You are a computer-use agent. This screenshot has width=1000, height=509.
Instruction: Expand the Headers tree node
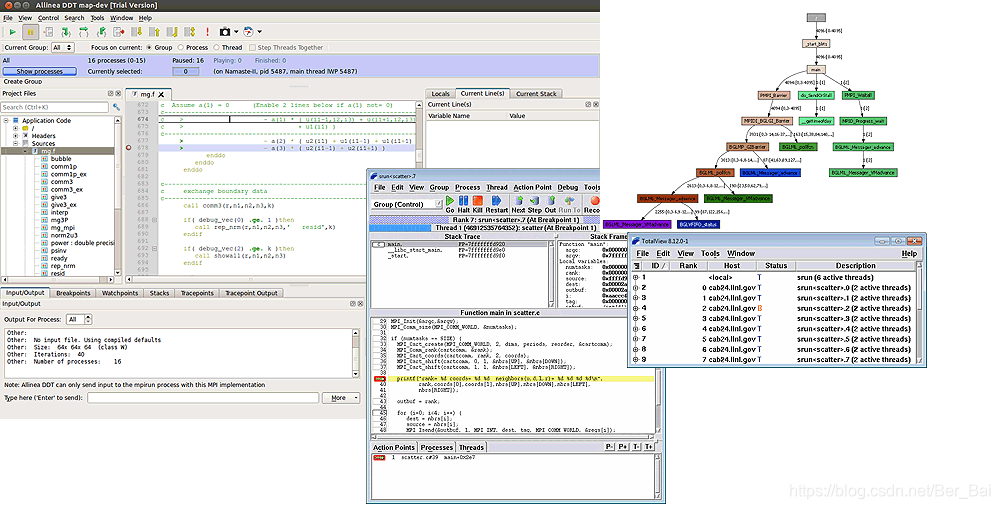coord(15,136)
